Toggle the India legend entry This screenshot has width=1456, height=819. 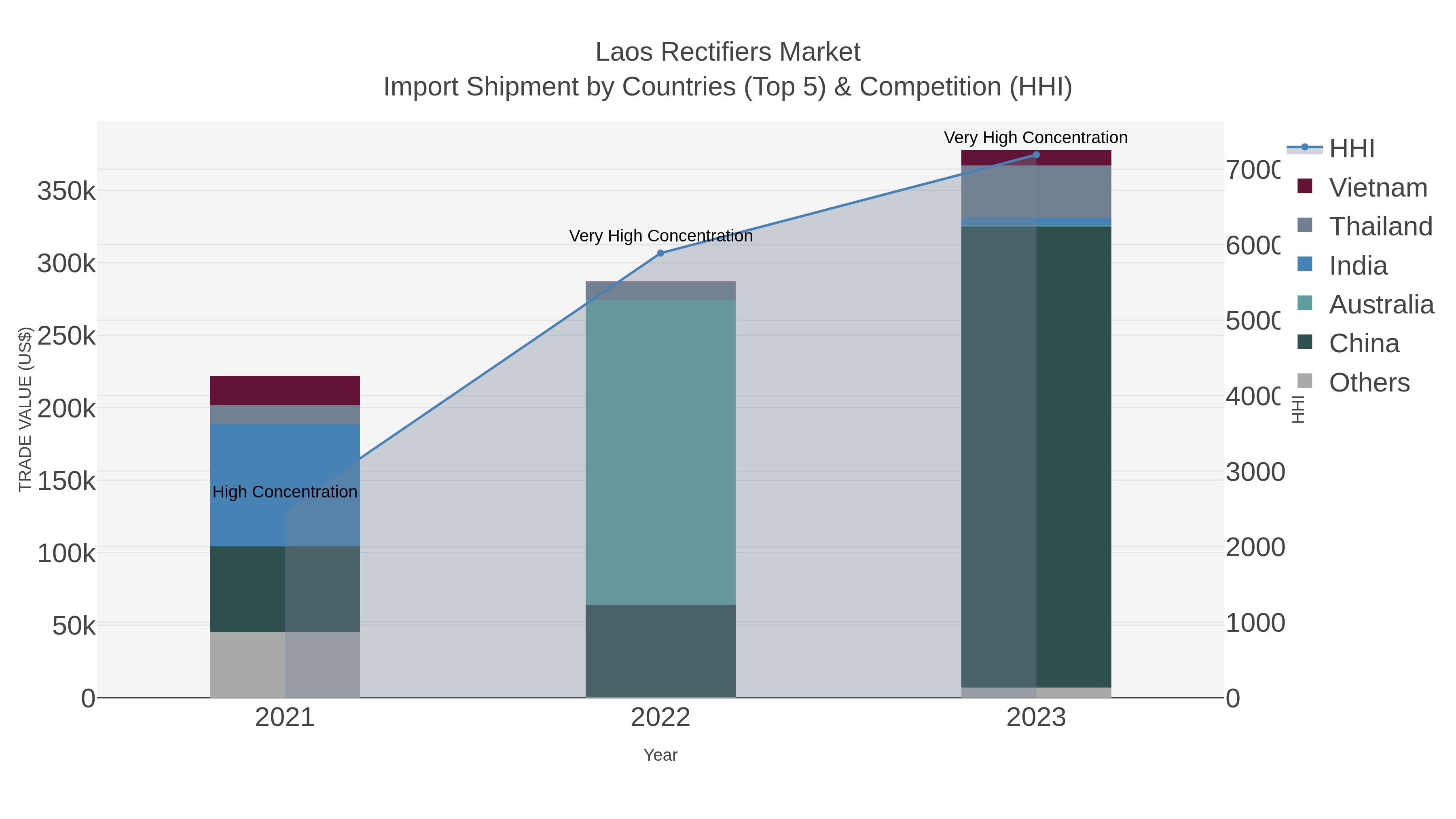click(1342, 266)
